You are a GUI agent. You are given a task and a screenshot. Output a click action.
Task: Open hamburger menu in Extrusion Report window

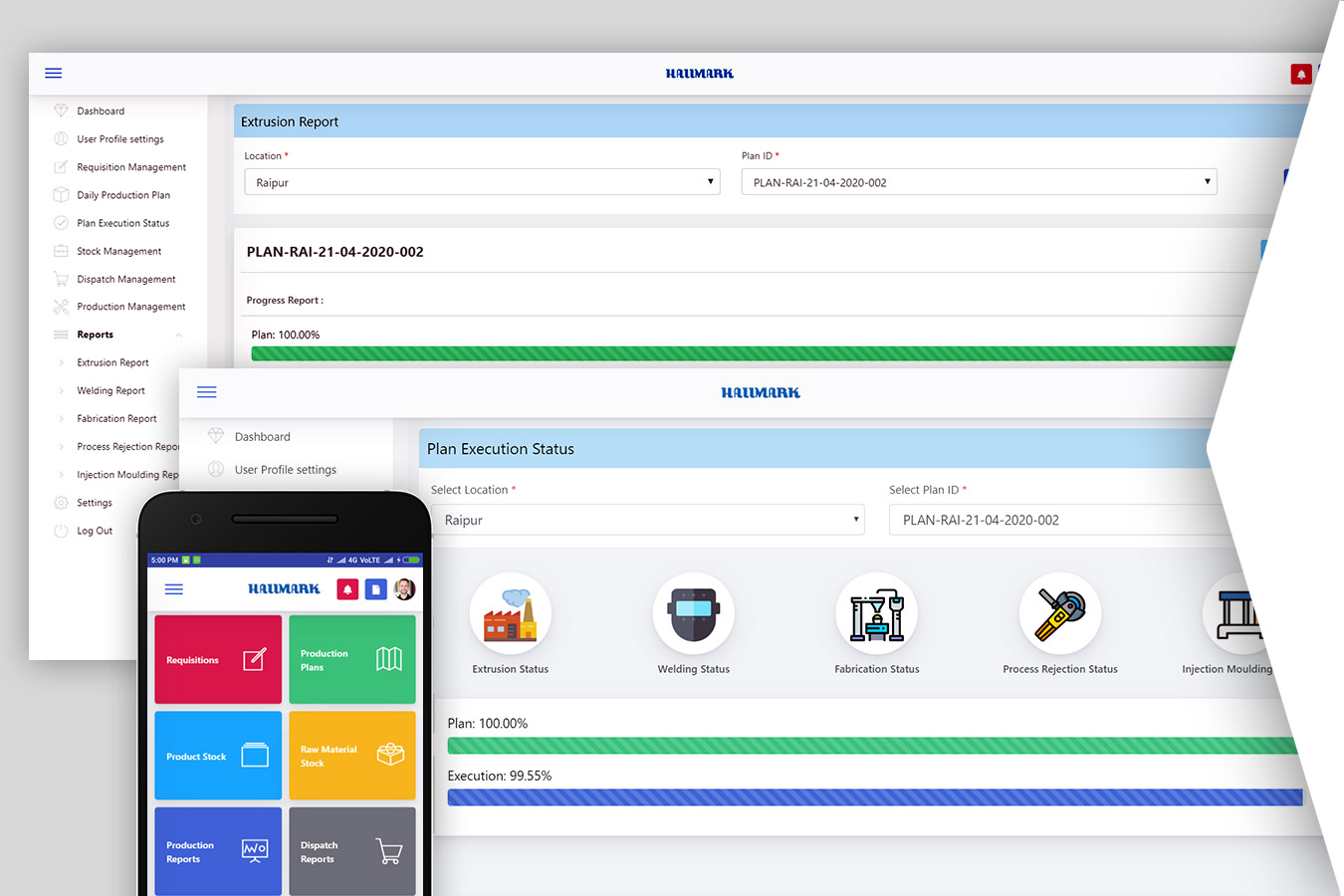click(x=54, y=73)
